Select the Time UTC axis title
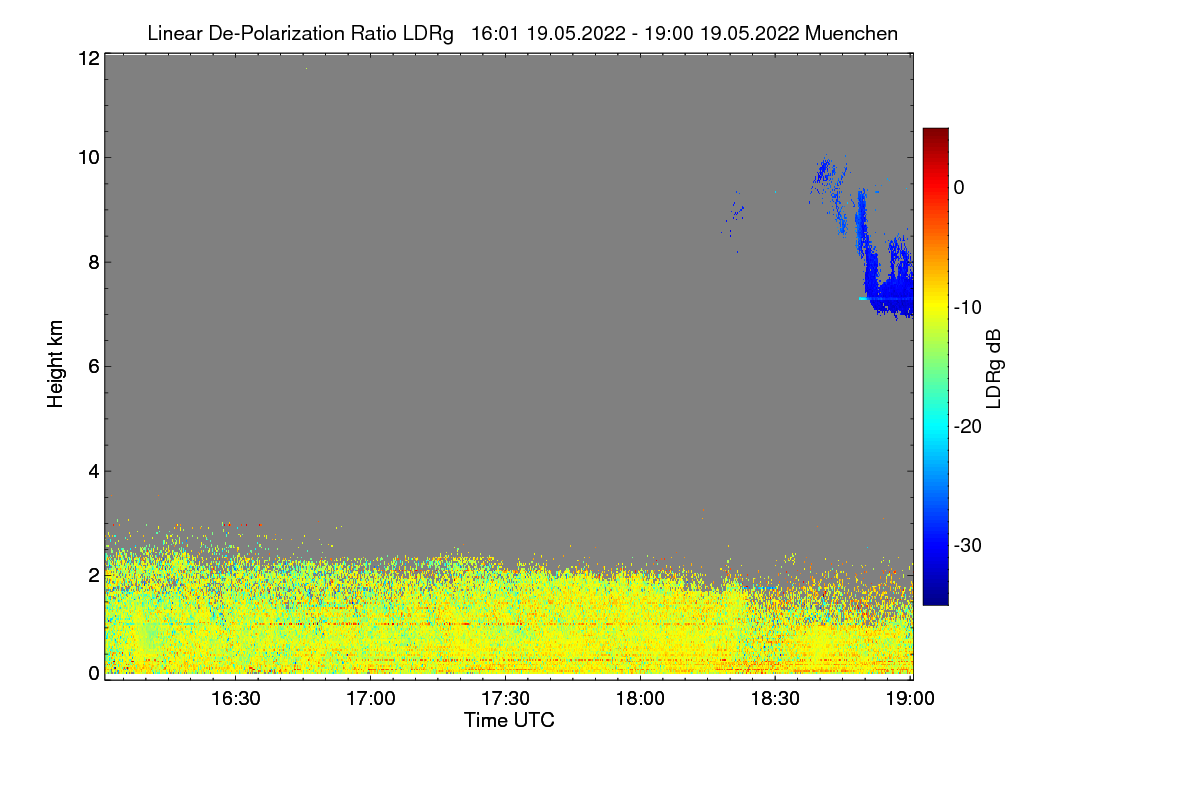Viewport: 1200px width, 800px height. pos(509,720)
